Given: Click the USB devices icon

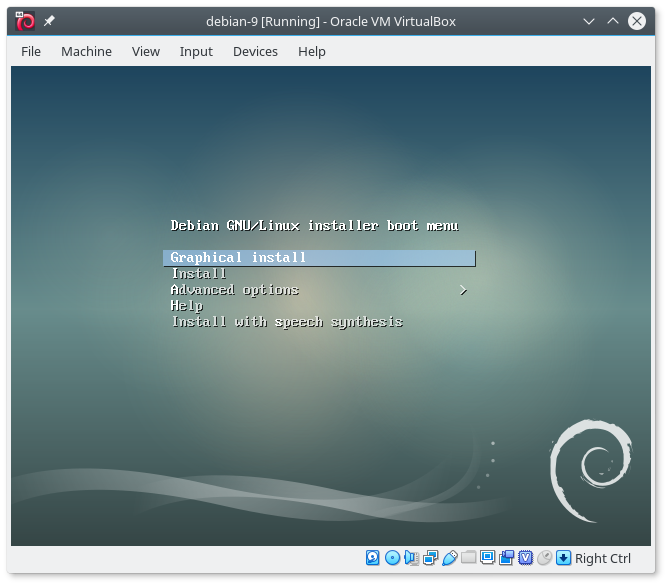Looking at the screenshot, I should (x=449, y=558).
